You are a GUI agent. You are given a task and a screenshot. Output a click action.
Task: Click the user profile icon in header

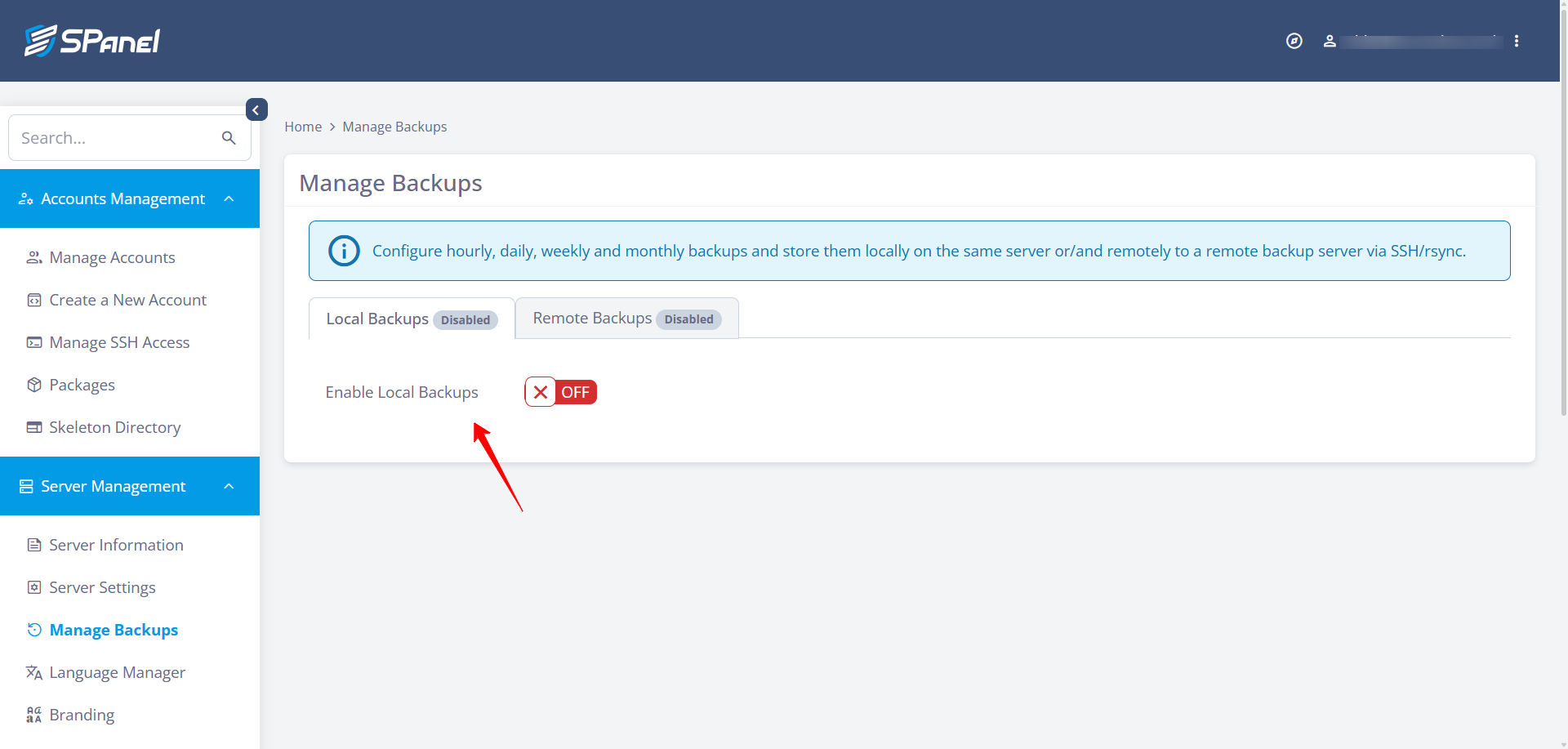(x=1330, y=41)
